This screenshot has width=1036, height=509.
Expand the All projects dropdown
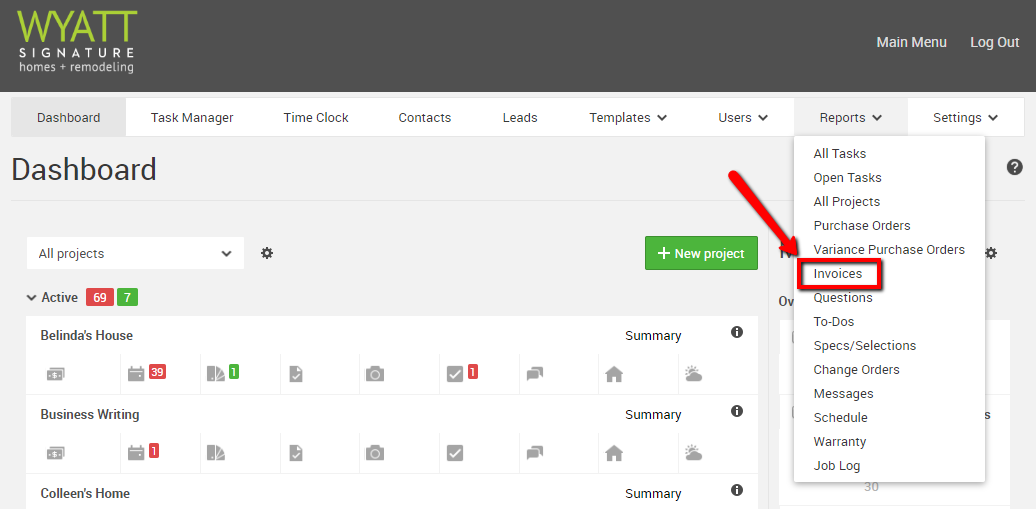(x=135, y=253)
